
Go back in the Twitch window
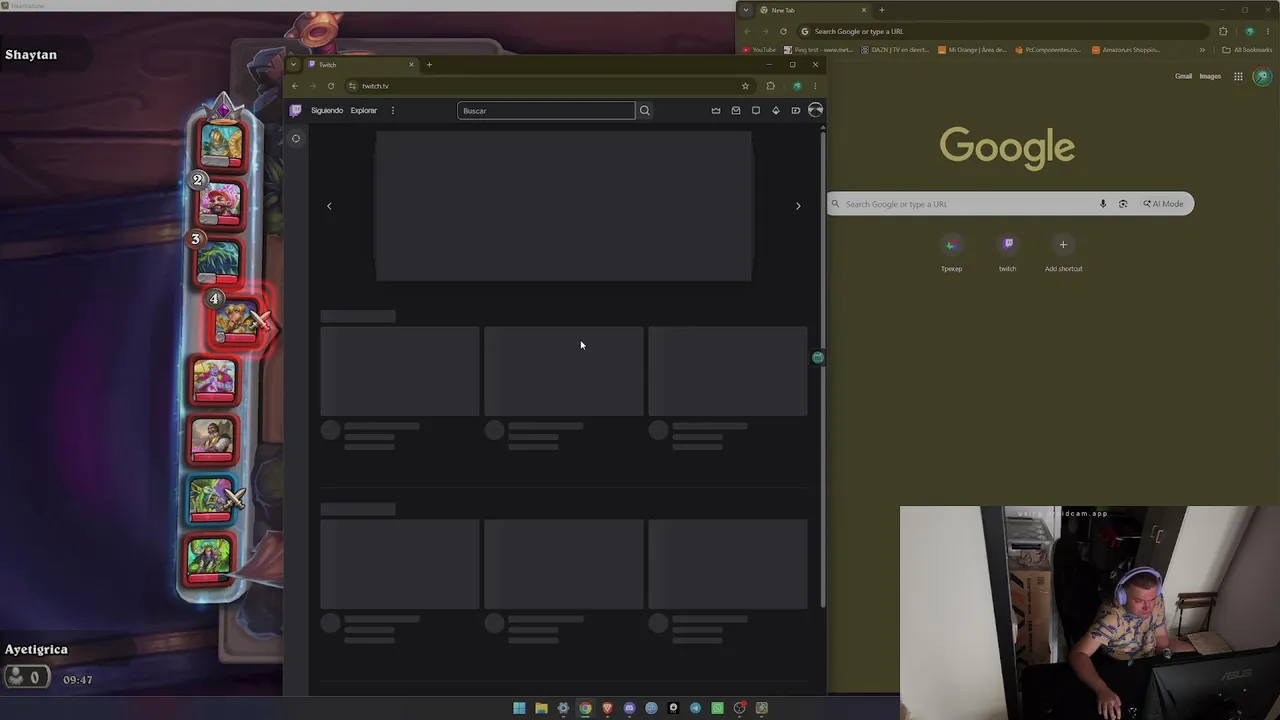(x=295, y=86)
